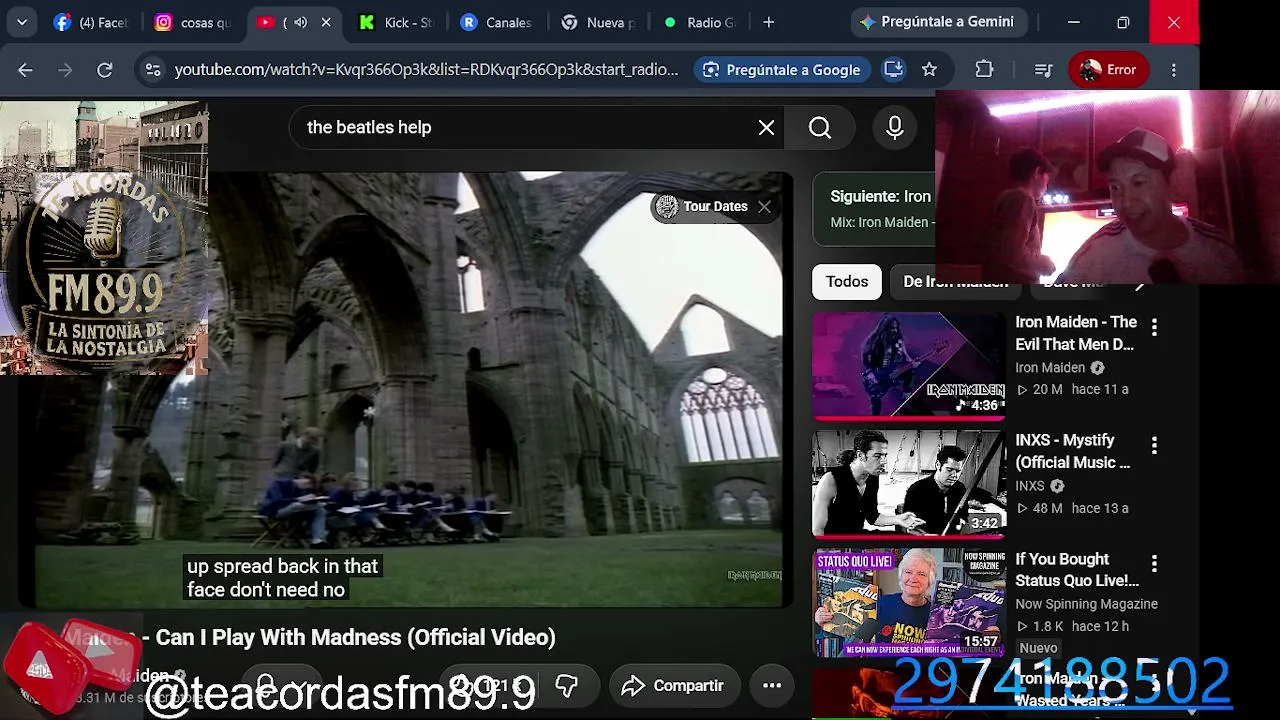1280x720 pixels.
Task: Start voice search with the microphone icon
Action: coord(894,127)
